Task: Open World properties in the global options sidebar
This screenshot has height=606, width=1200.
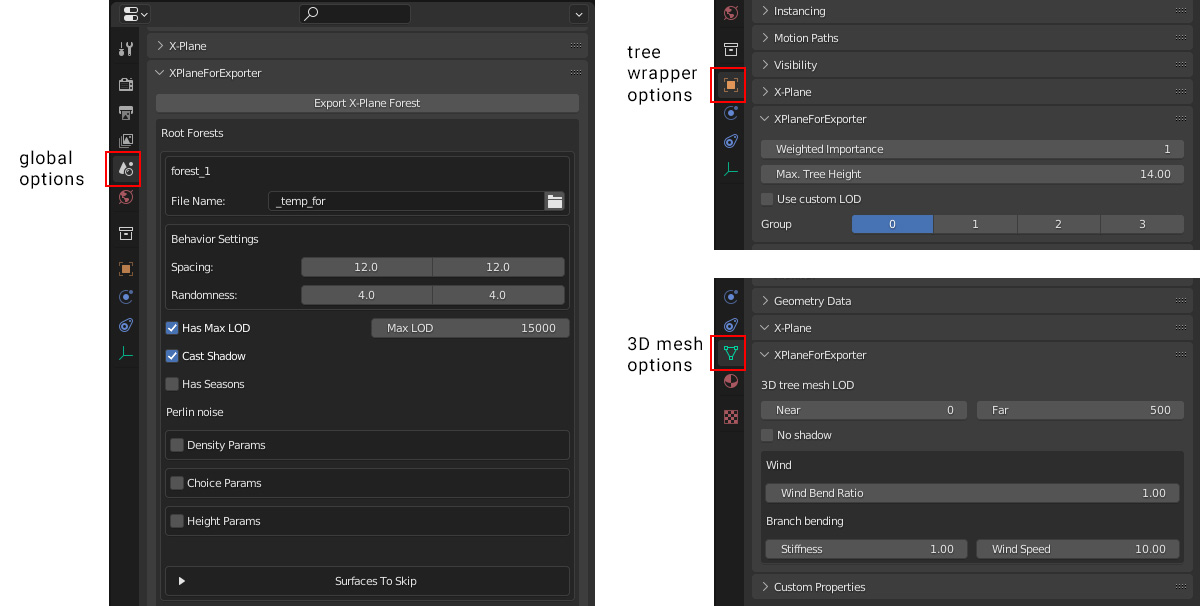Action: pos(126,197)
